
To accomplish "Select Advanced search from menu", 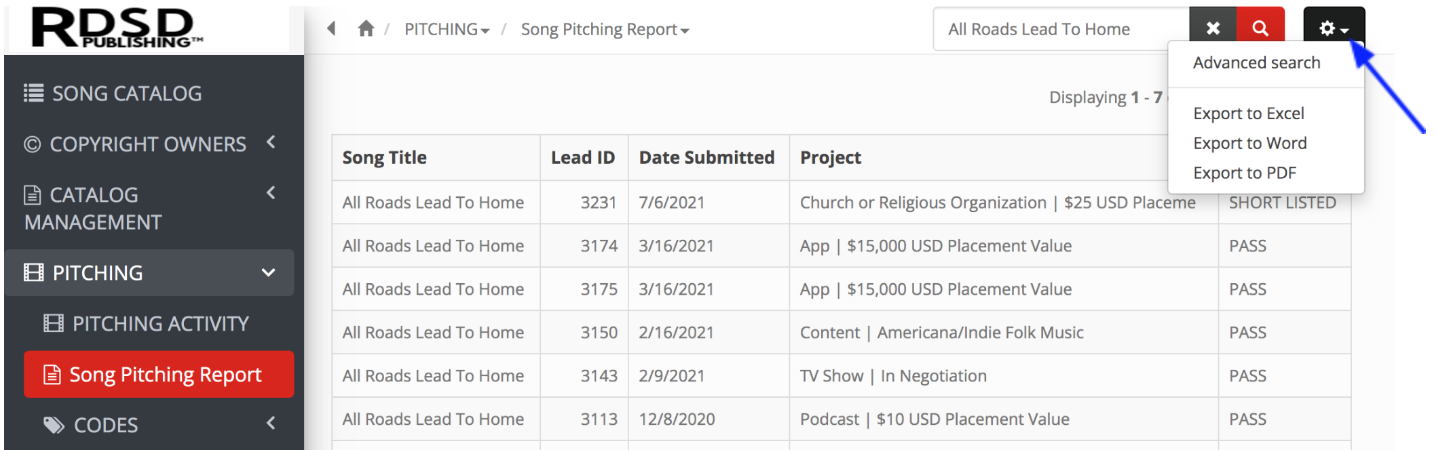I will (1256, 62).
